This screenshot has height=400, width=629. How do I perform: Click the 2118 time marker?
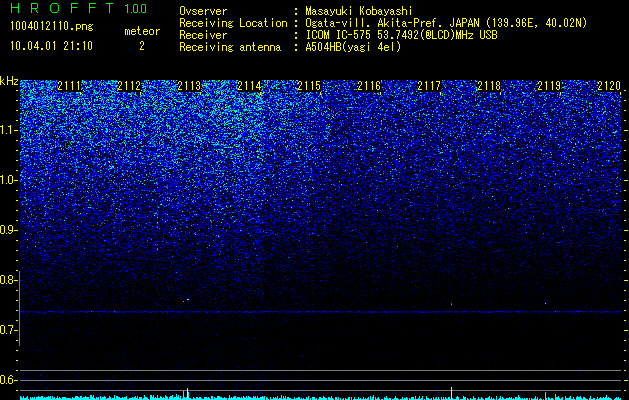[489, 86]
